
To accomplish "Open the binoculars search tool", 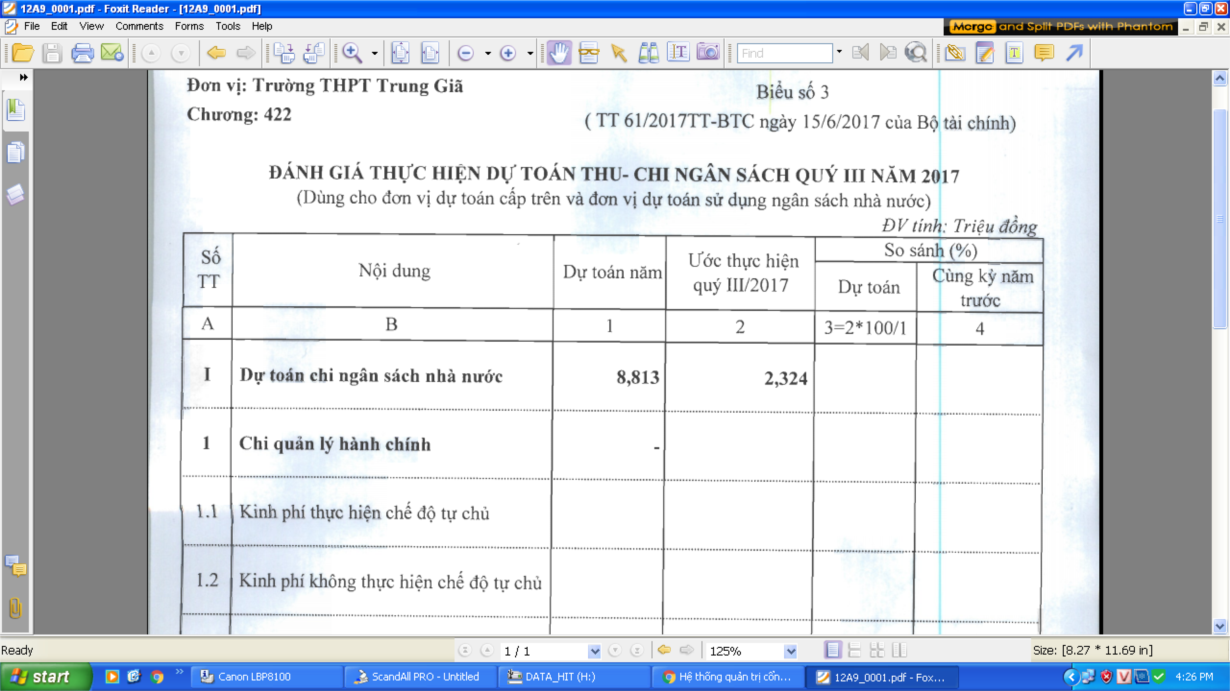I will (648, 53).
